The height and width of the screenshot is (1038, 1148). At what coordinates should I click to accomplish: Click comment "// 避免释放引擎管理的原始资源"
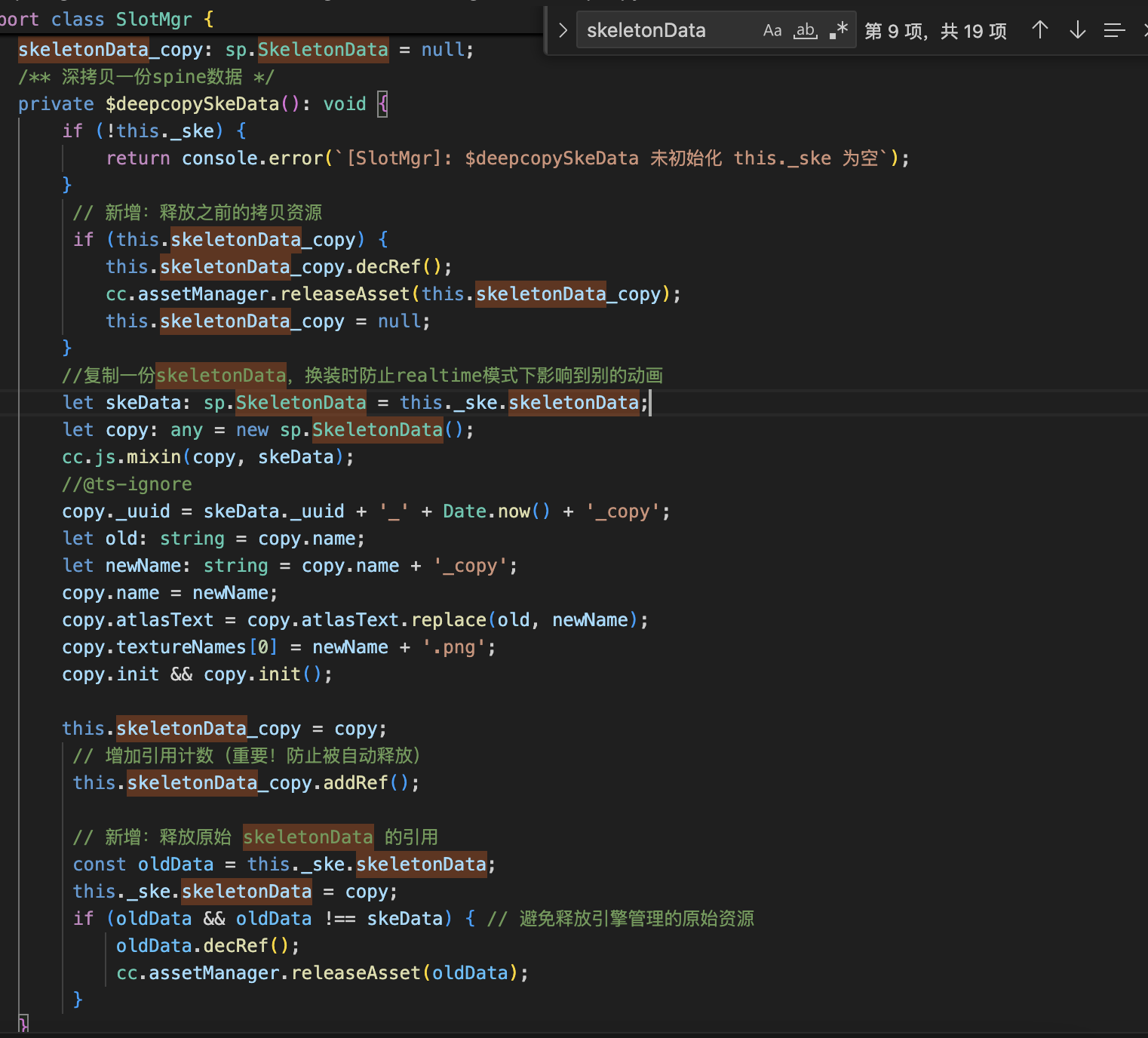point(621,919)
